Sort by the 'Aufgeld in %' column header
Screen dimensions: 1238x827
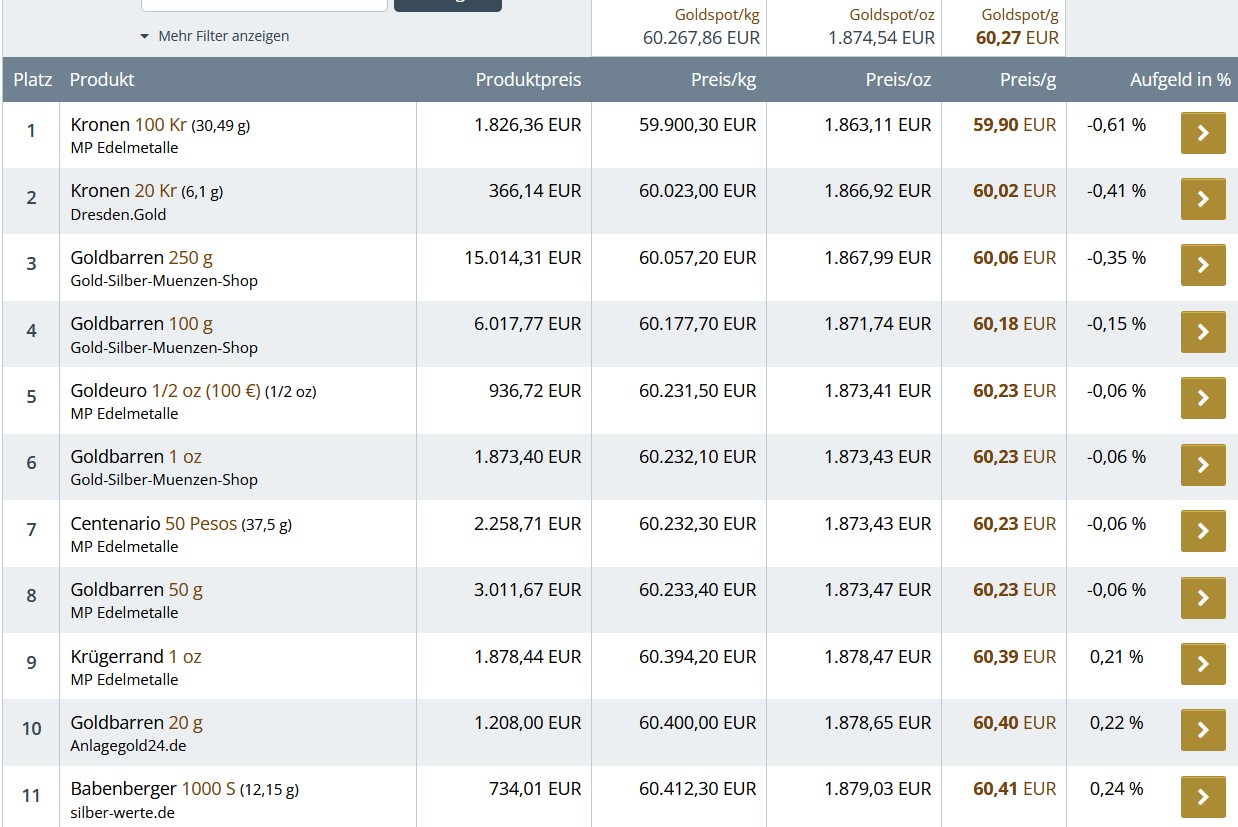(1180, 80)
